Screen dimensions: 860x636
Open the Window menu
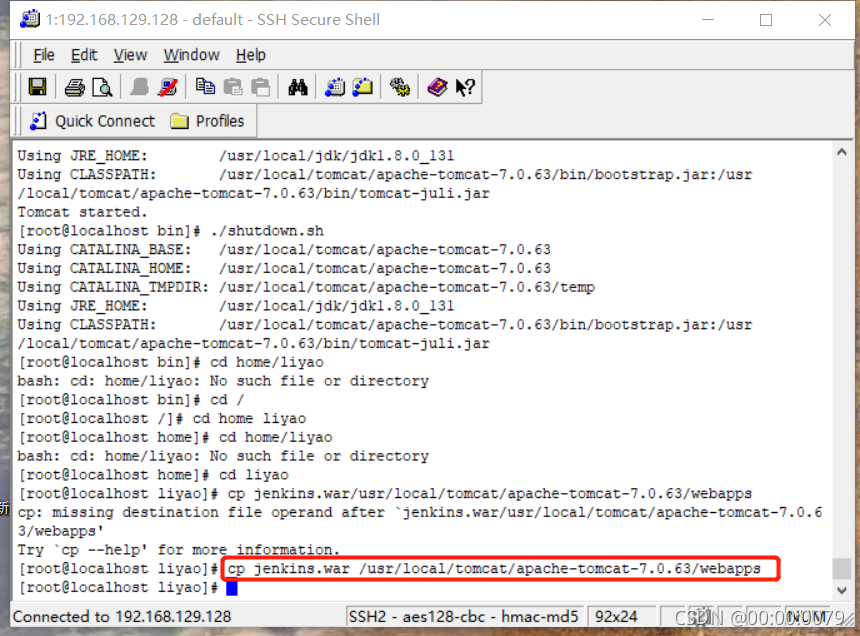[x=191, y=55]
